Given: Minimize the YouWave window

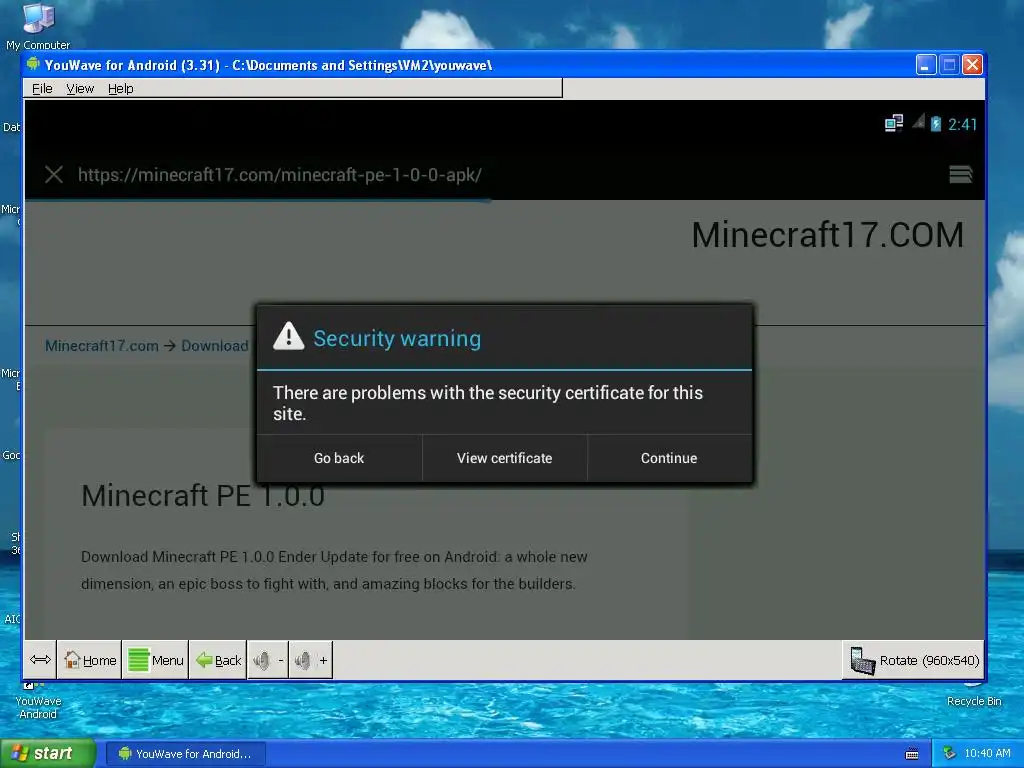Looking at the screenshot, I should (x=925, y=65).
